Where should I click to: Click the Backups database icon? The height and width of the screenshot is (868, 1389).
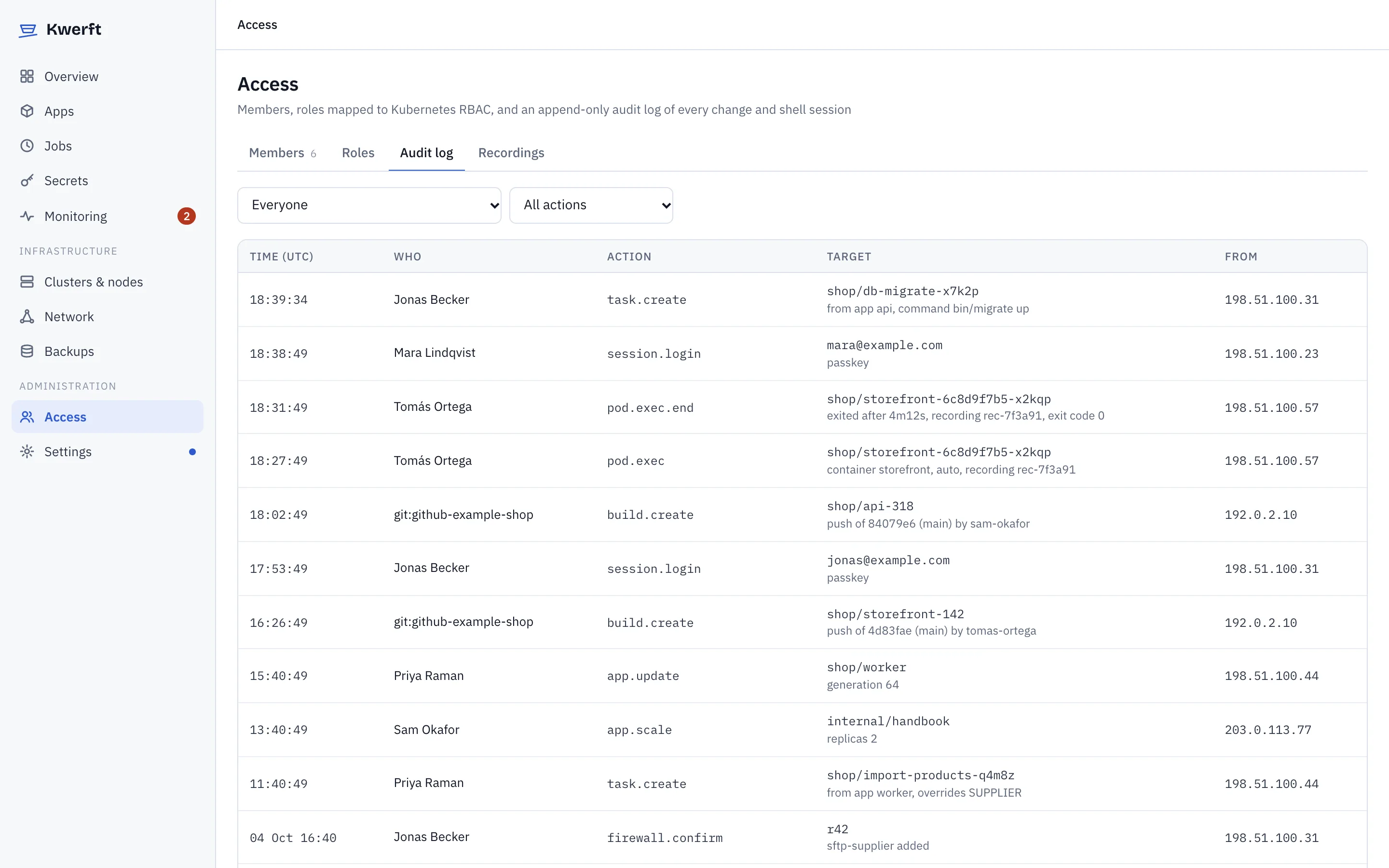point(27,352)
